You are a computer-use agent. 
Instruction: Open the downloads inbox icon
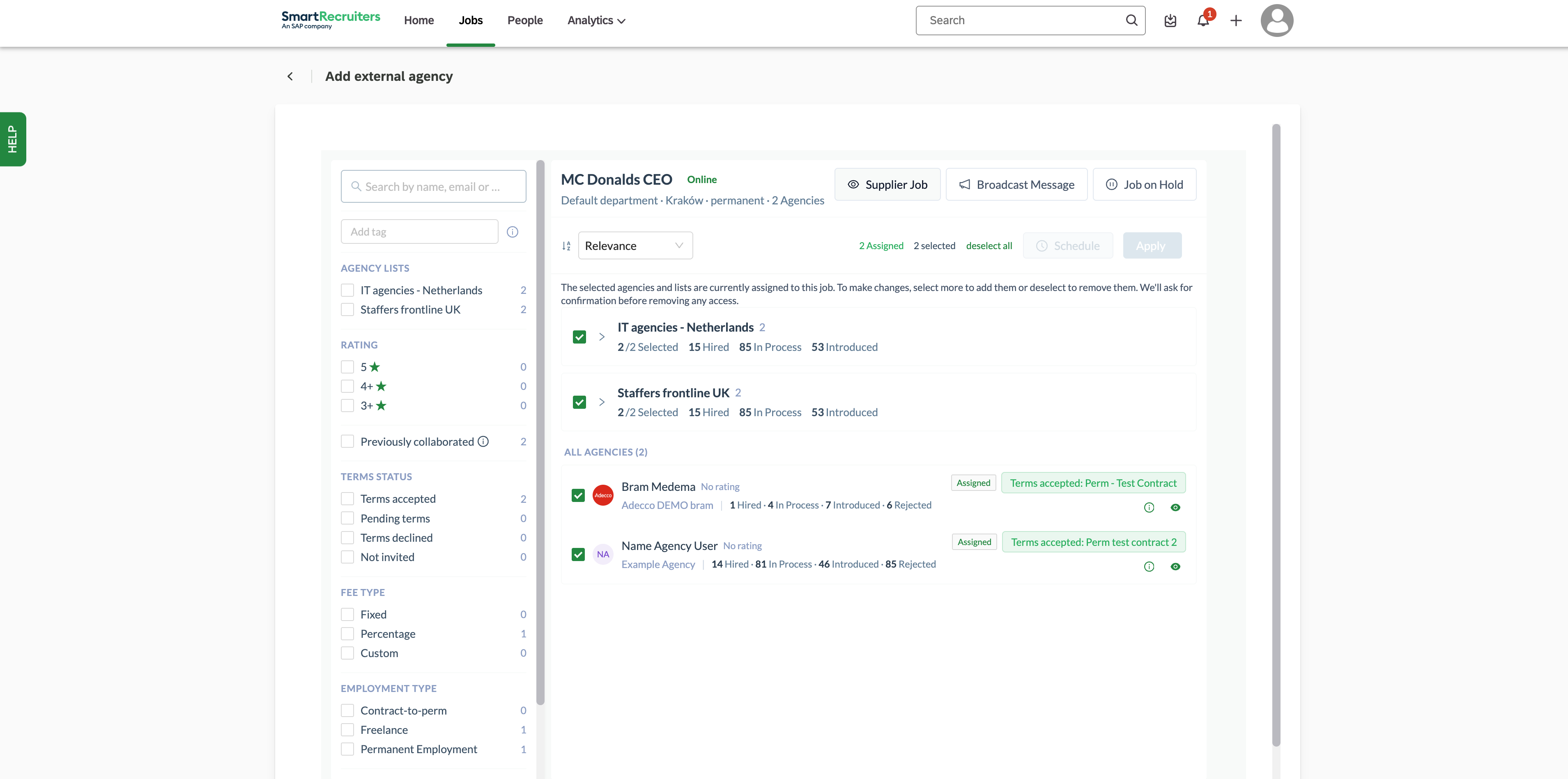coord(1170,21)
